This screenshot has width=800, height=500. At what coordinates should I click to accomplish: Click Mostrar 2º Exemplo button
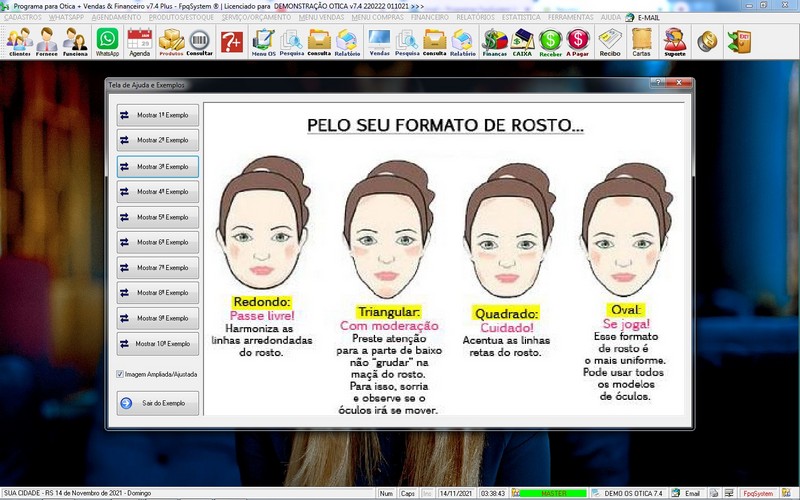click(x=158, y=140)
